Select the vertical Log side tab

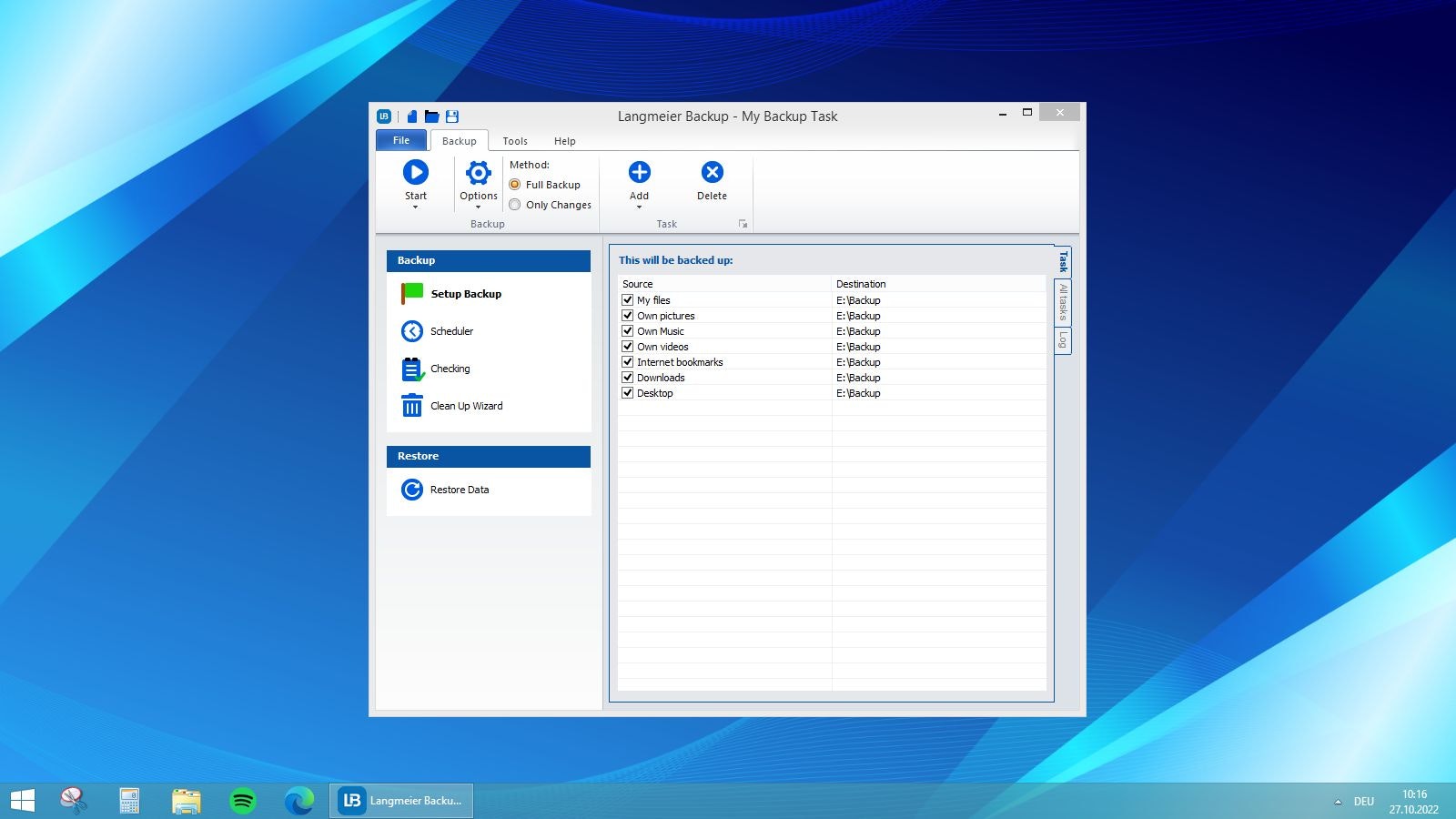tap(1063, 340)
